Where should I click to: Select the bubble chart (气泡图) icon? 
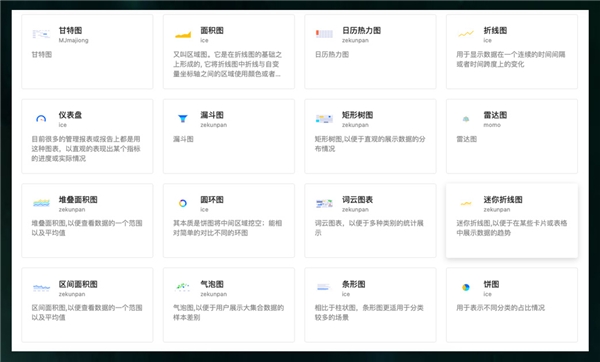click(183, 287)
